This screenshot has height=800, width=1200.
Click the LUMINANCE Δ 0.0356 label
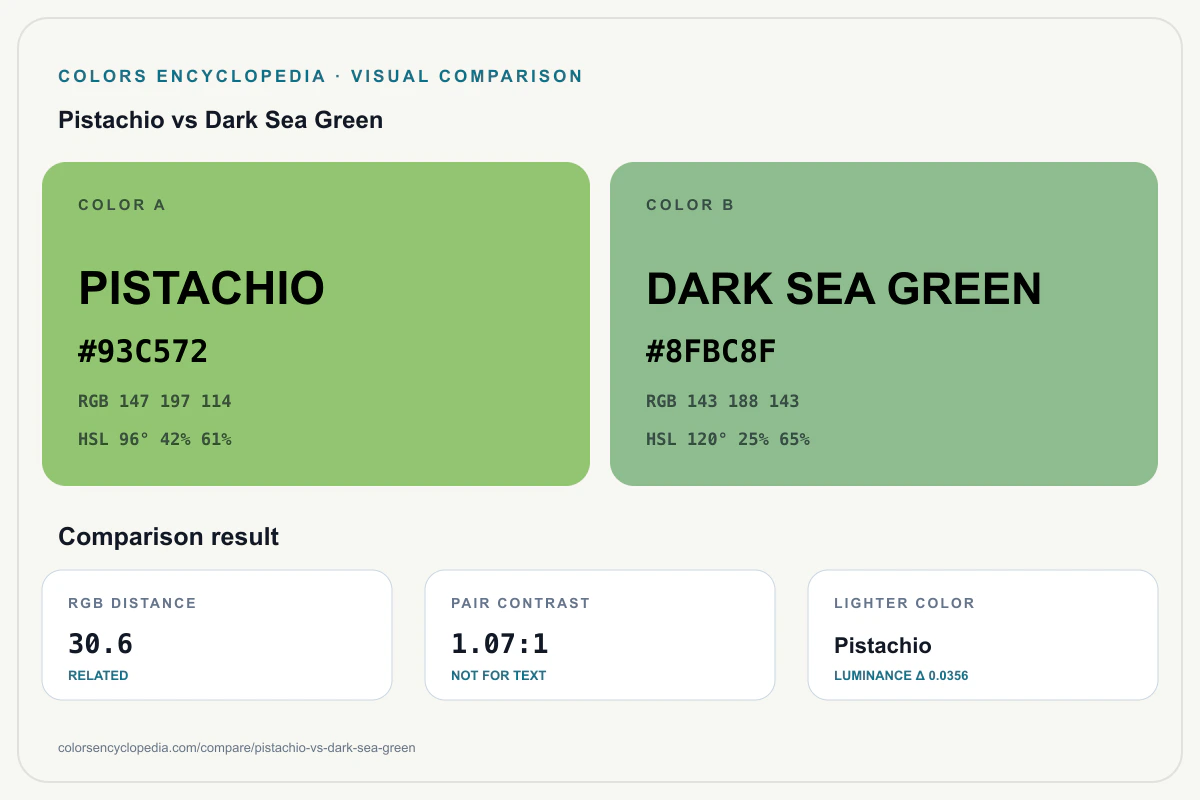click(901, 676)
